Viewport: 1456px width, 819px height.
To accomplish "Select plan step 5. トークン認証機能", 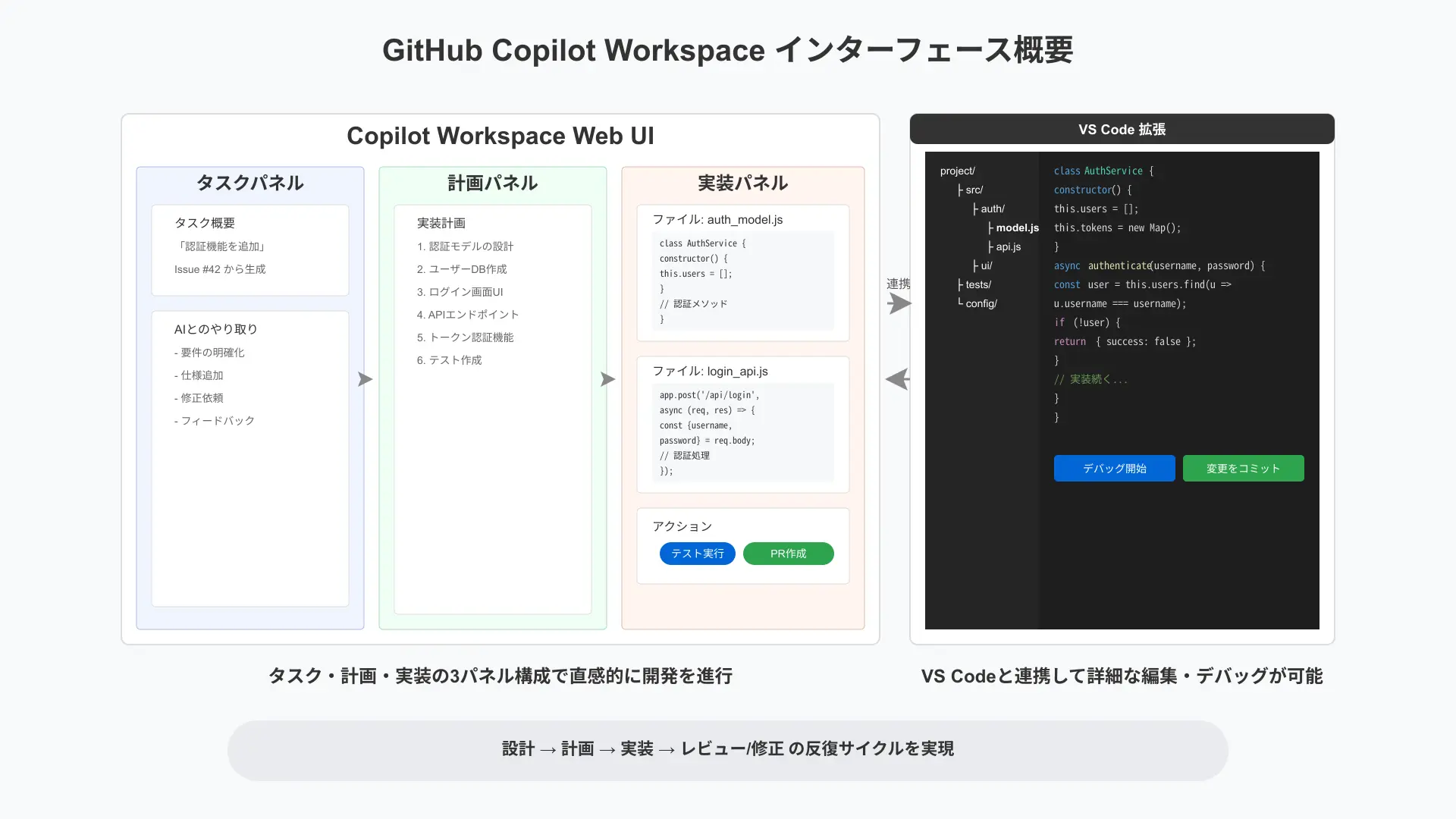I will click(x=465, y=337).
